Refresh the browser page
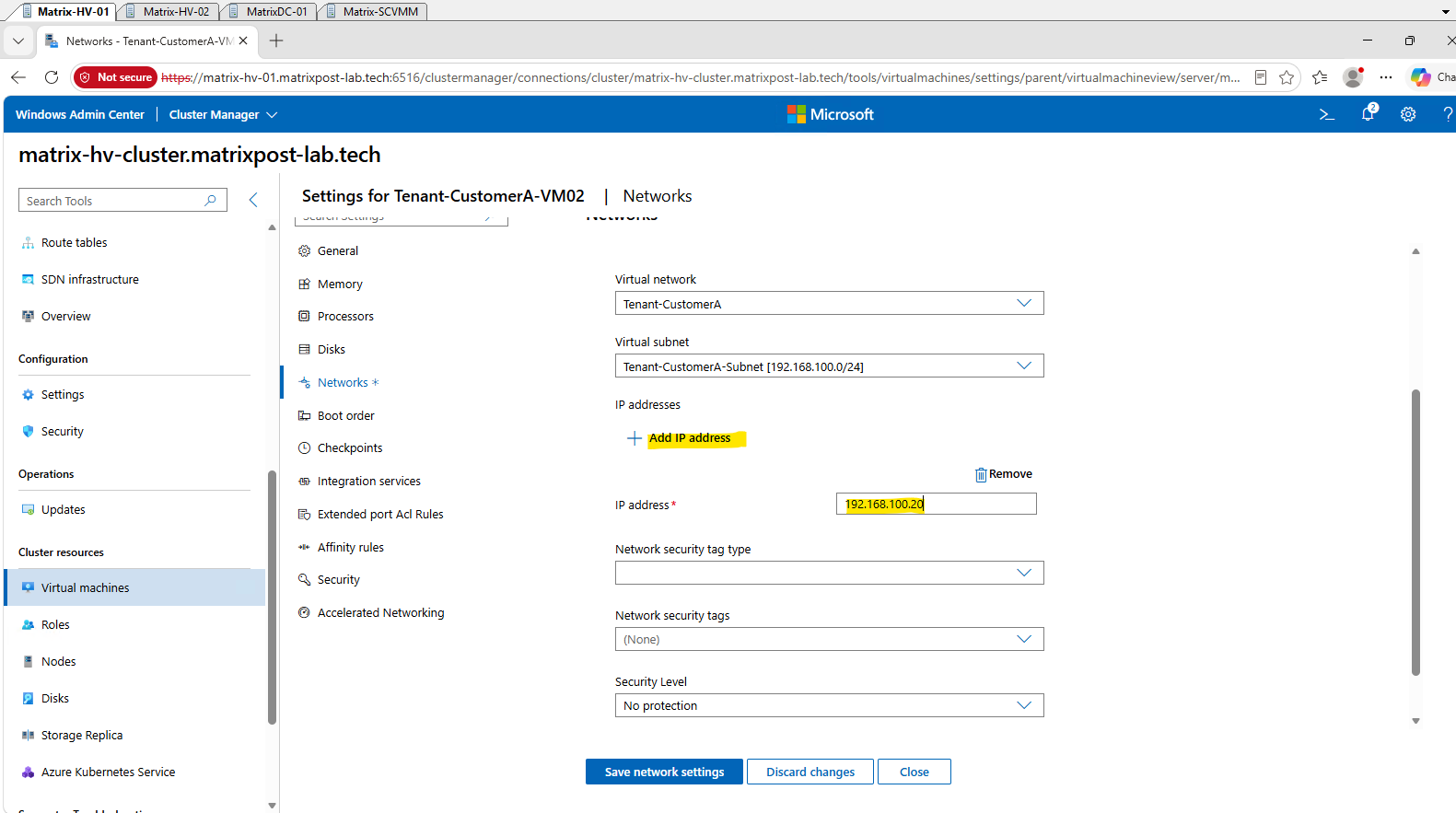Screen dimensions: 1456x813 pyautogui.click(x=52, y=77)
